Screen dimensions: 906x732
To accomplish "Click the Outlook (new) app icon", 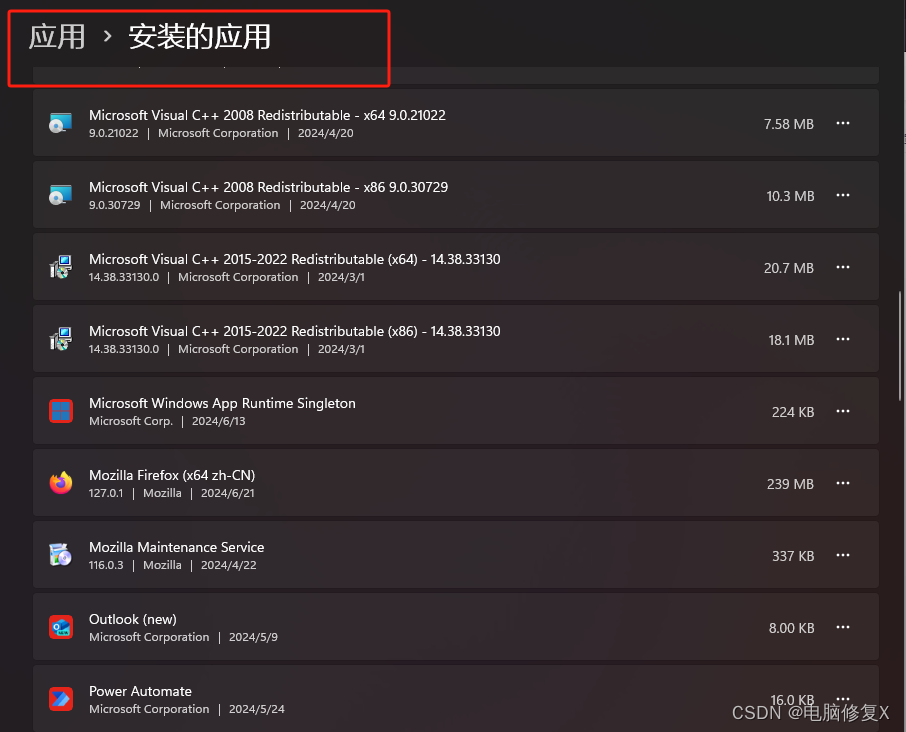I will pos(61,627).
